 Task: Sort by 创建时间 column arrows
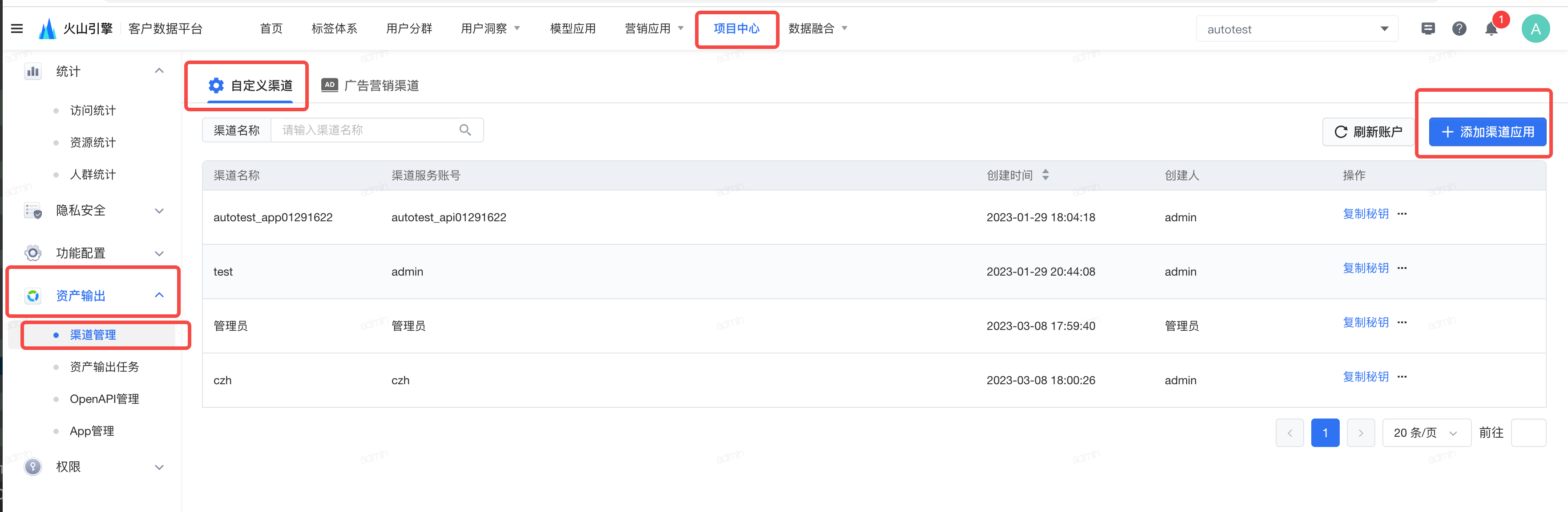(x=1045, y=175)
